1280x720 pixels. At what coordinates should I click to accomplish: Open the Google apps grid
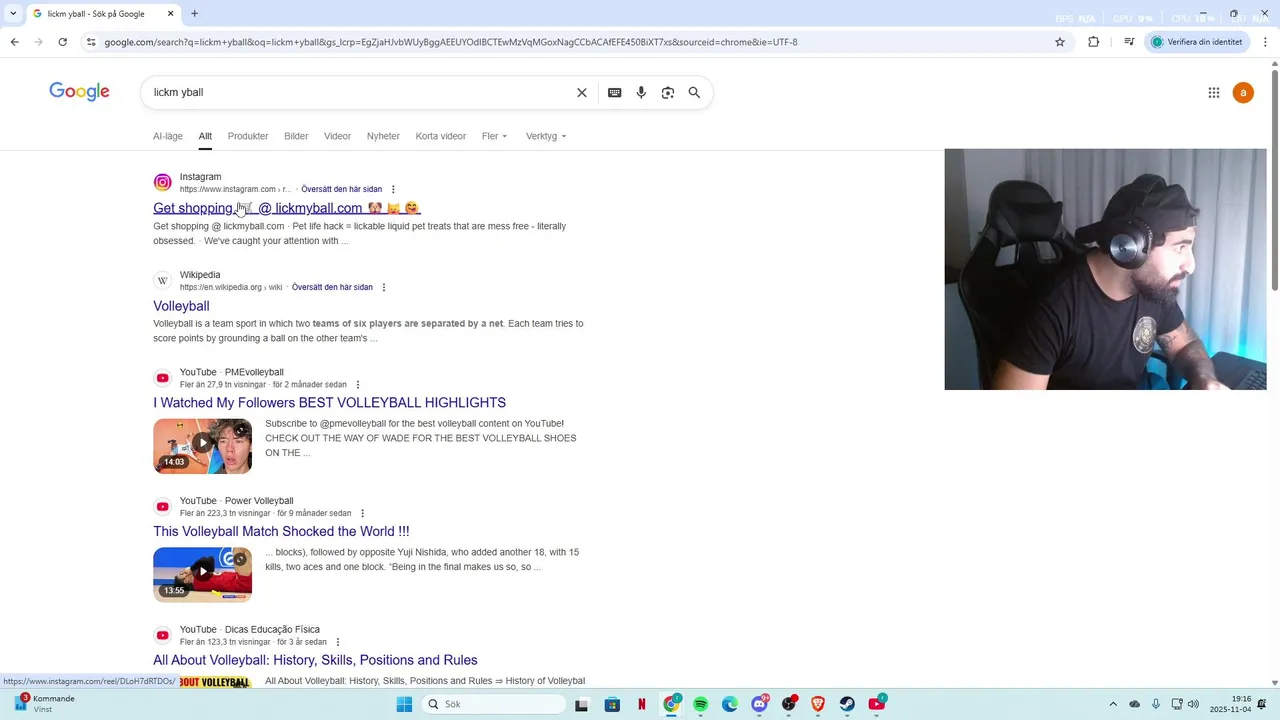pos(1213,93)
